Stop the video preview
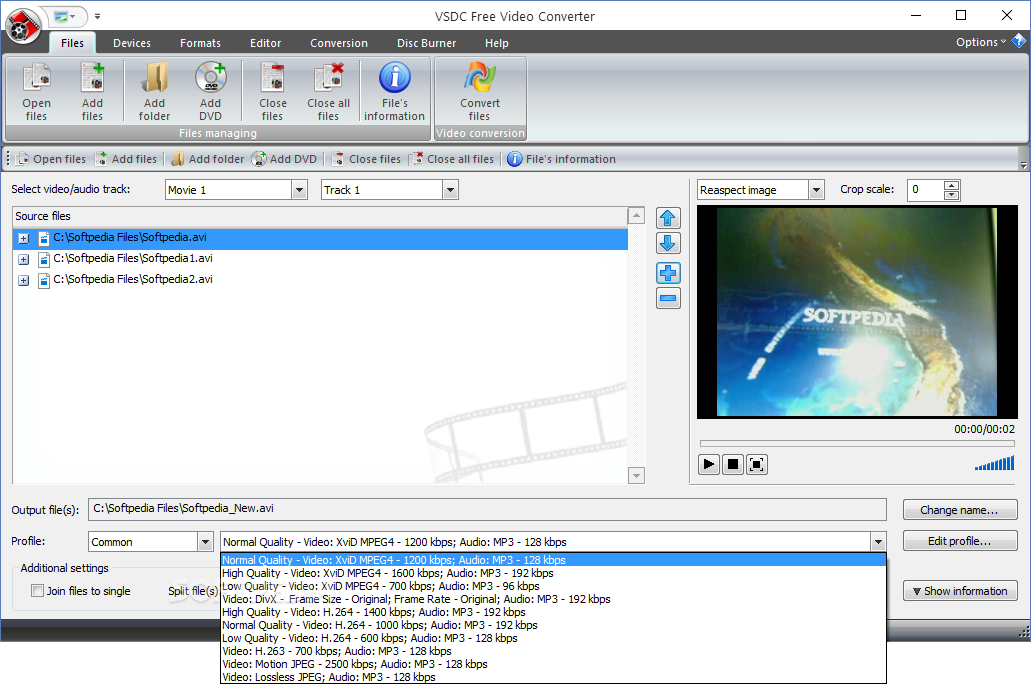 [x=732, y=464]
